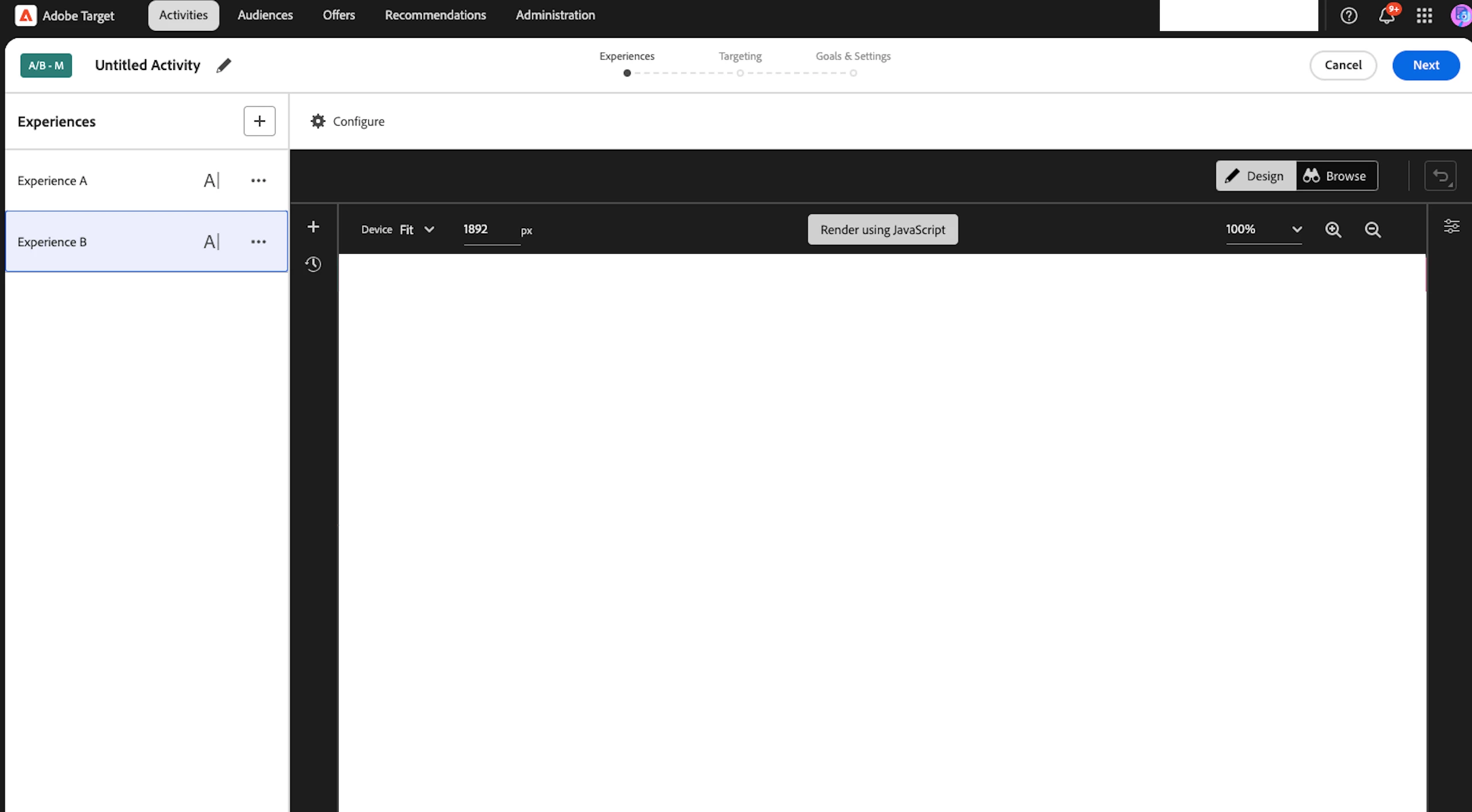The height and width of the screenshot is (812, 1472).
Task: Click the add element plus icon
Action: [313, 227]
